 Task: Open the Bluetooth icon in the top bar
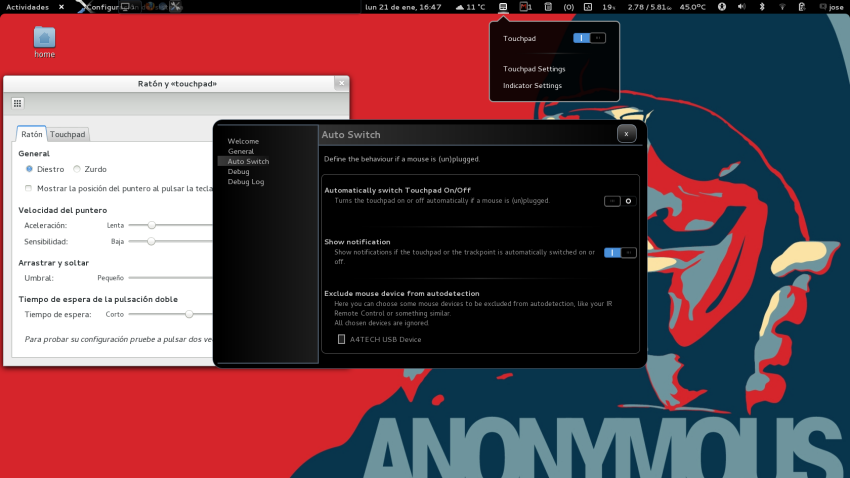(762, 7)
